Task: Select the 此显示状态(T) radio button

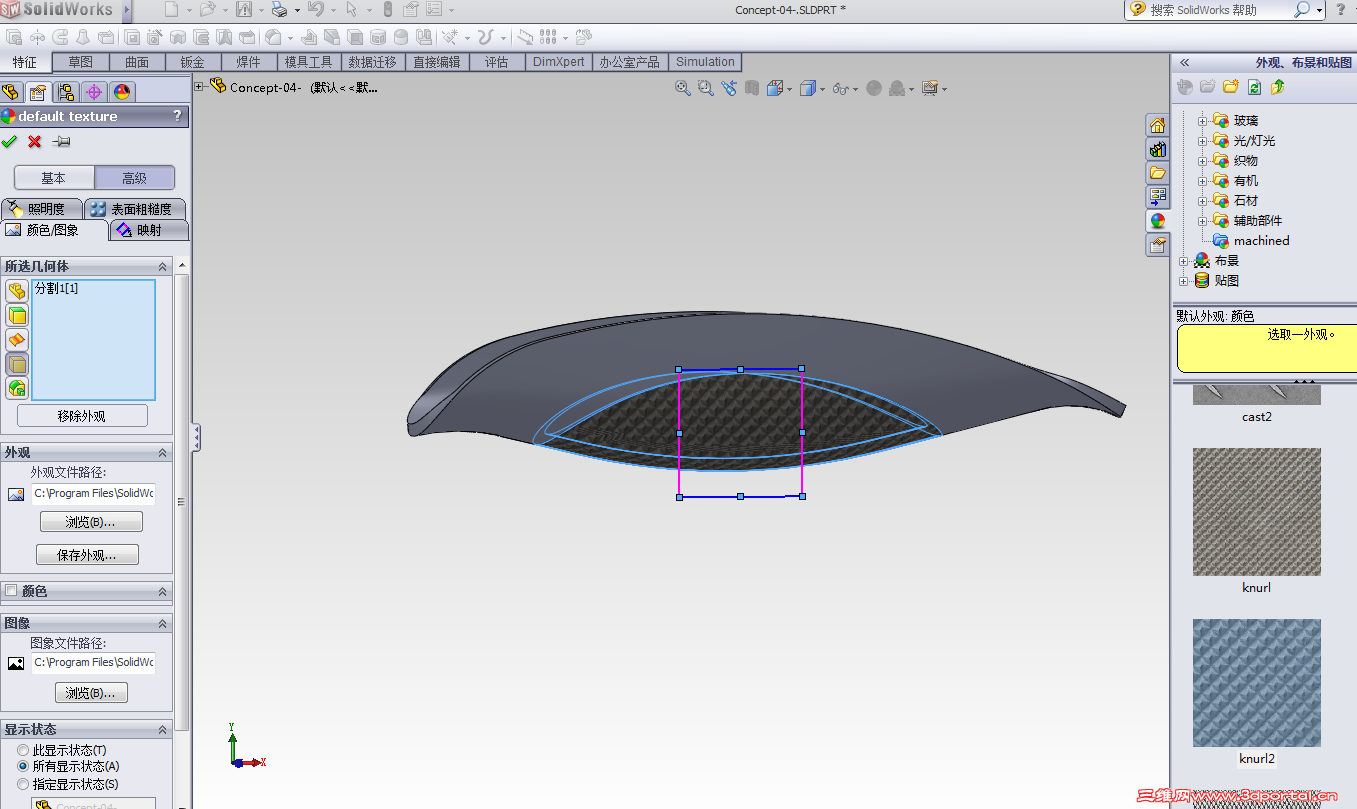Action: (x=23, y=750)
